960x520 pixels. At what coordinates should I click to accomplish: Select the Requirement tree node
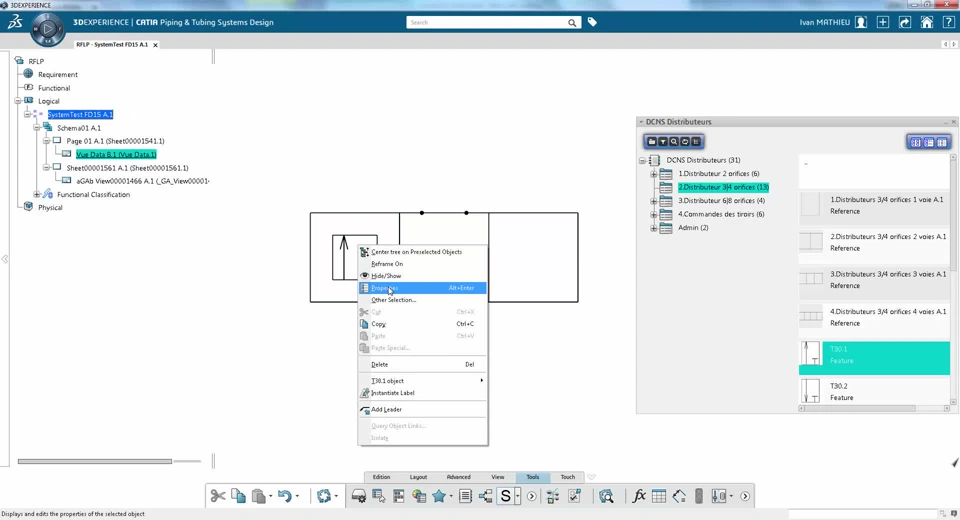pos(58,75)
